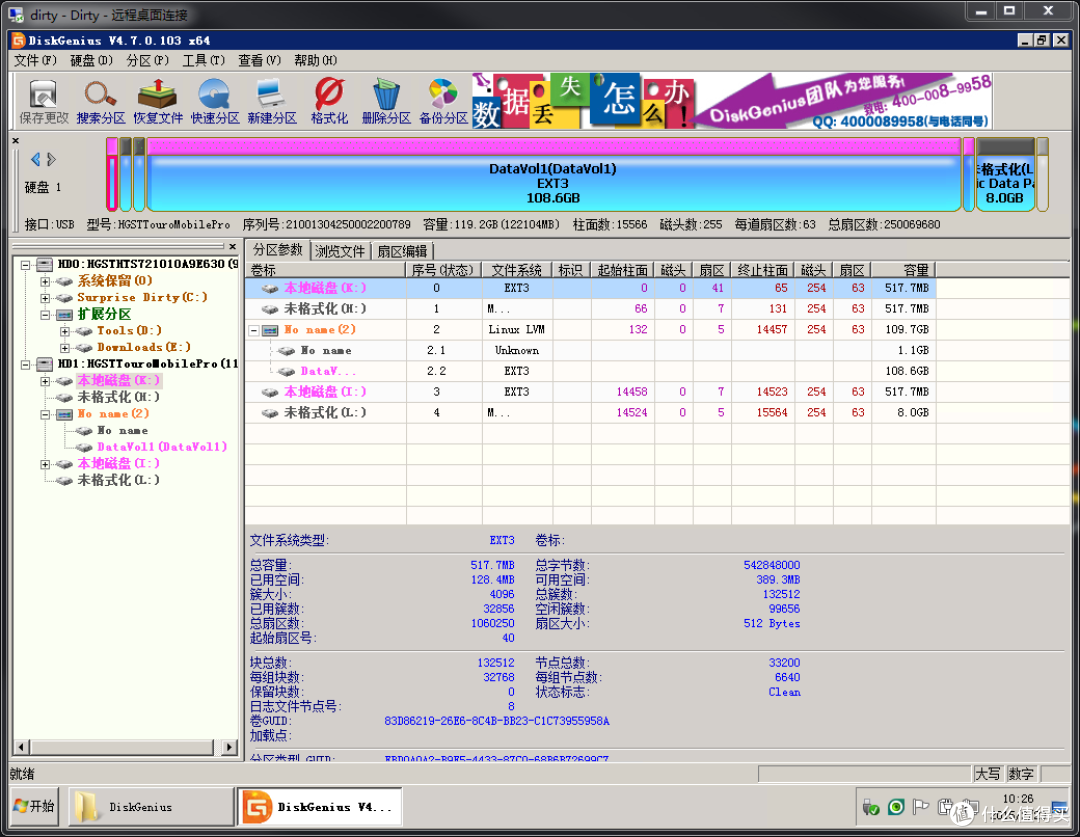The height and width of the screenshot is (837, 1080).
Task: Select 未格式化(L:) in the disk tree
Action: [118, 480]
